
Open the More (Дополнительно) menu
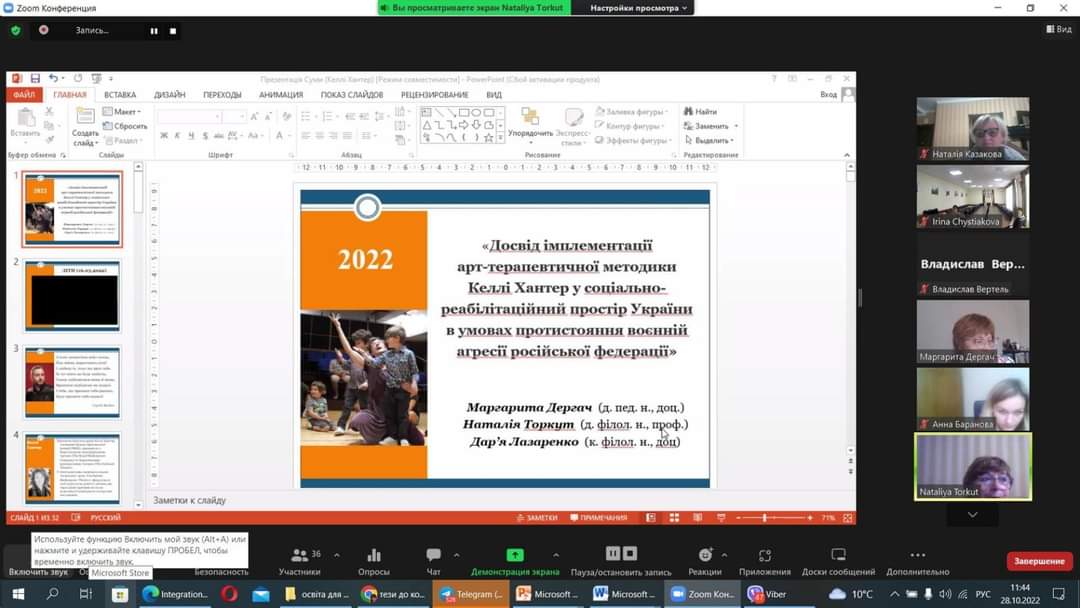[x=917, y=556]
